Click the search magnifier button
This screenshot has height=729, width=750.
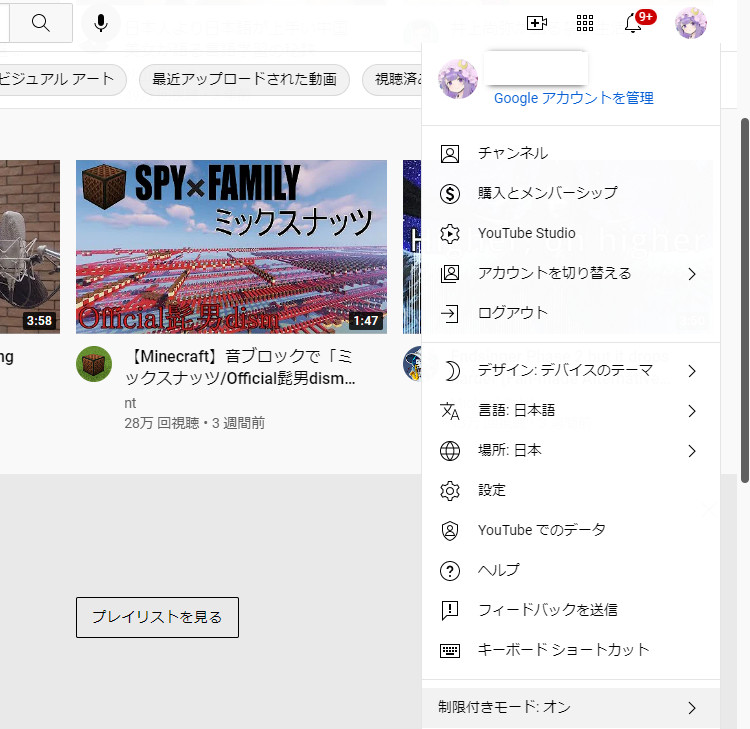(x=41, y=22)
